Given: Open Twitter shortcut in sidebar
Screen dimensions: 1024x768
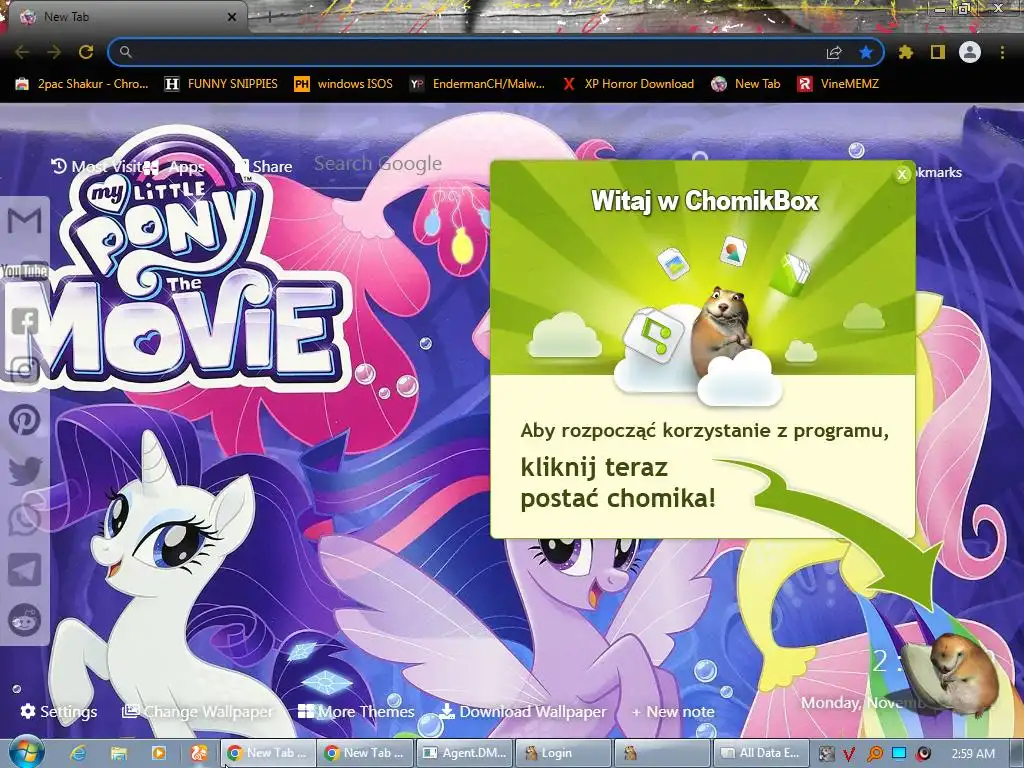Looking at the screenshot, I should coord(25,470).
